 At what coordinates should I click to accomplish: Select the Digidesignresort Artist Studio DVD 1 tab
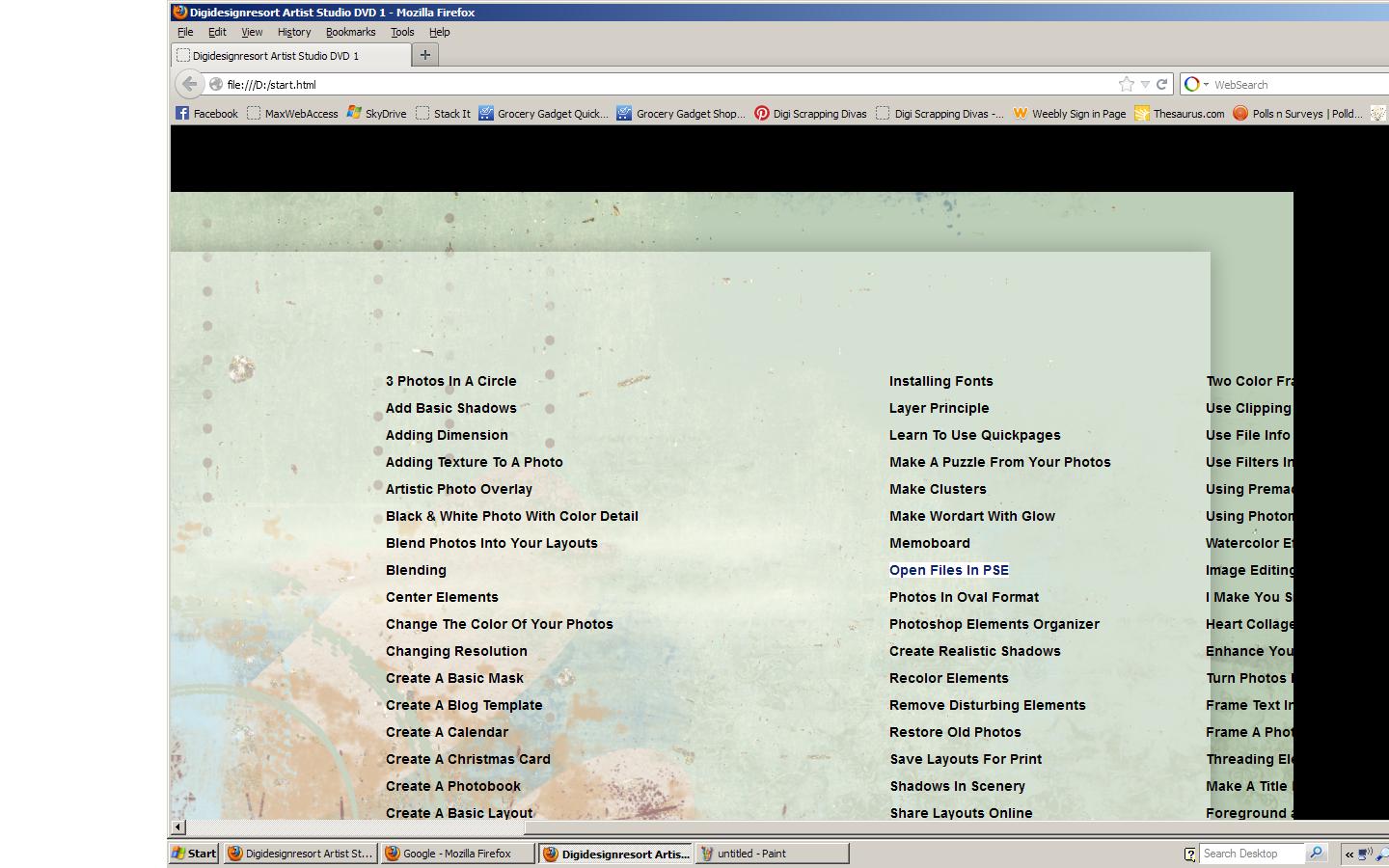click(289, 56)
